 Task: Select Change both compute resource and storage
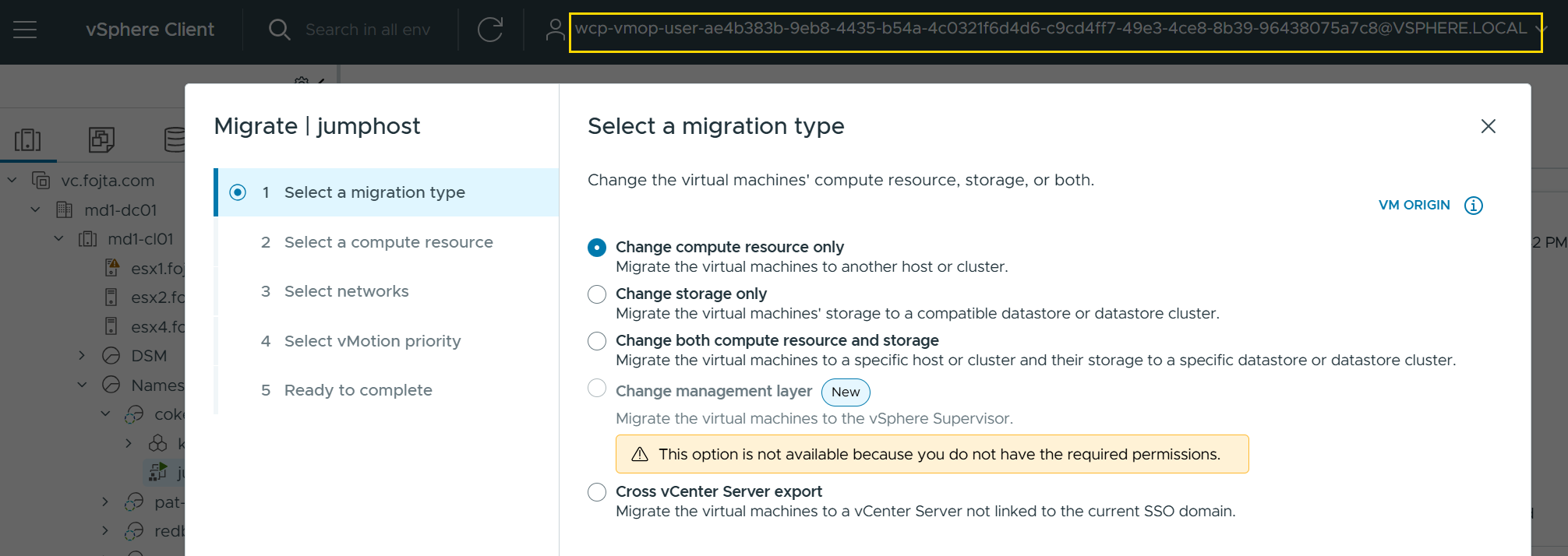597,341
